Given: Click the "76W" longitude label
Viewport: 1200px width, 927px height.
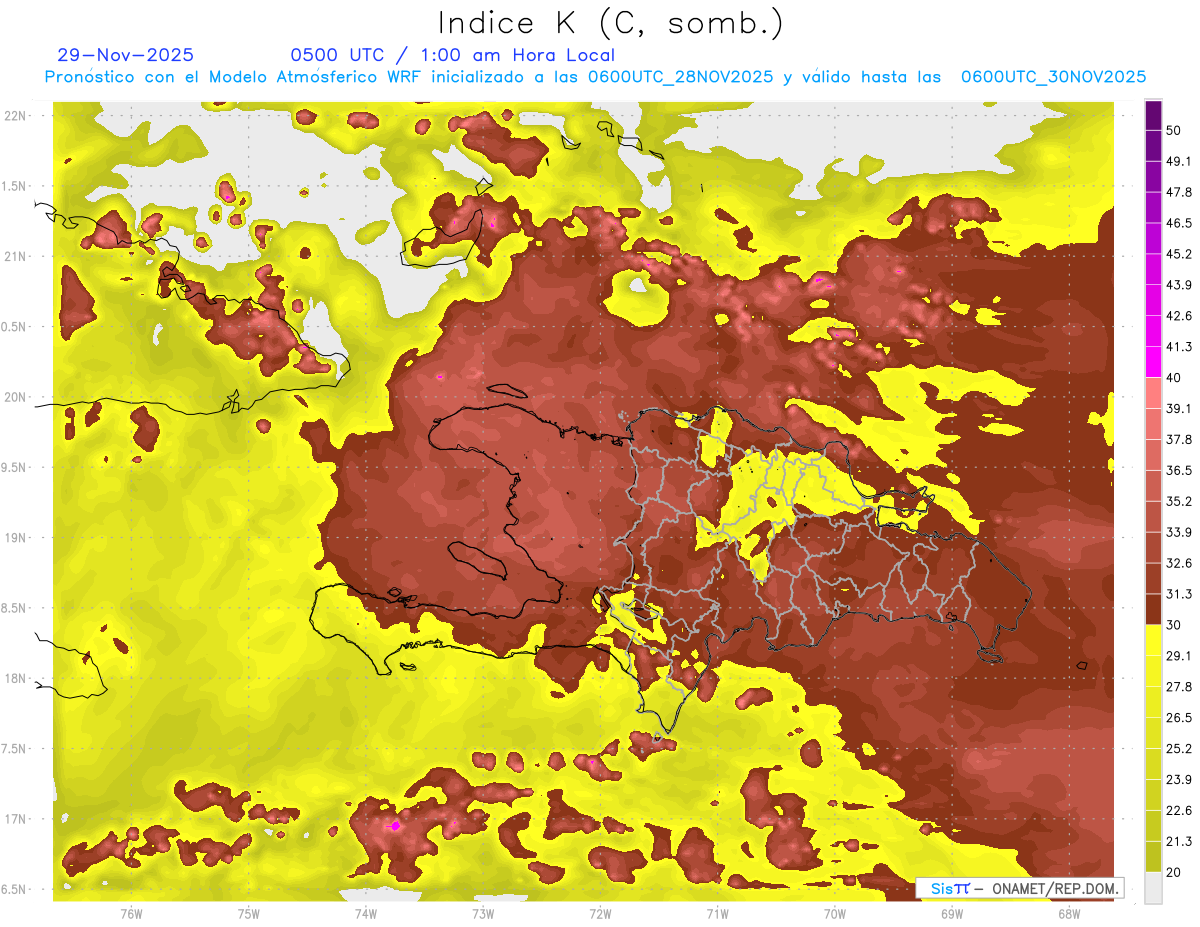Looking at the screenshot, I should [131, 914].
